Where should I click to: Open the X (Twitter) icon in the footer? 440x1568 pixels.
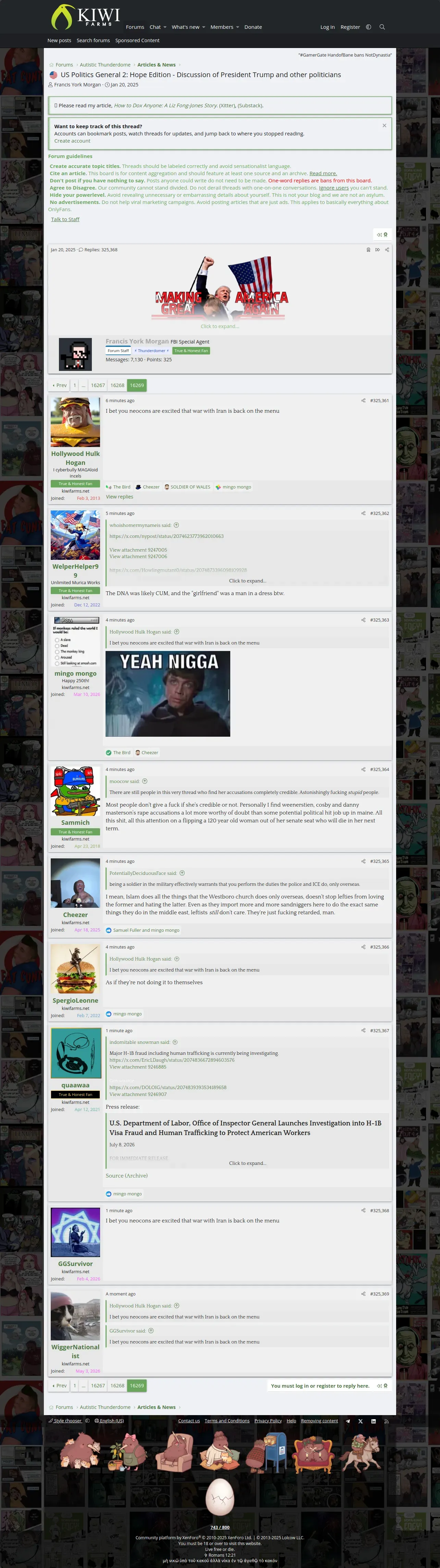coord(360,1421)
